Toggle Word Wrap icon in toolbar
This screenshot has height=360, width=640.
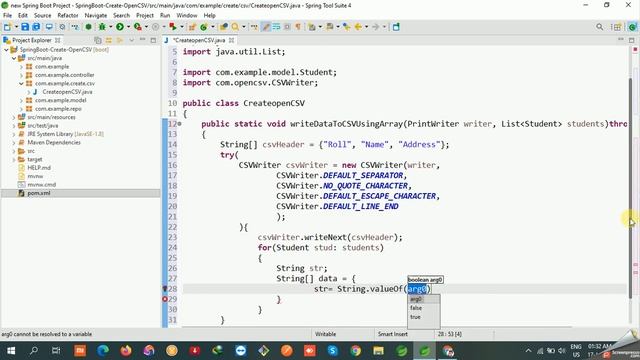[276, 27]
